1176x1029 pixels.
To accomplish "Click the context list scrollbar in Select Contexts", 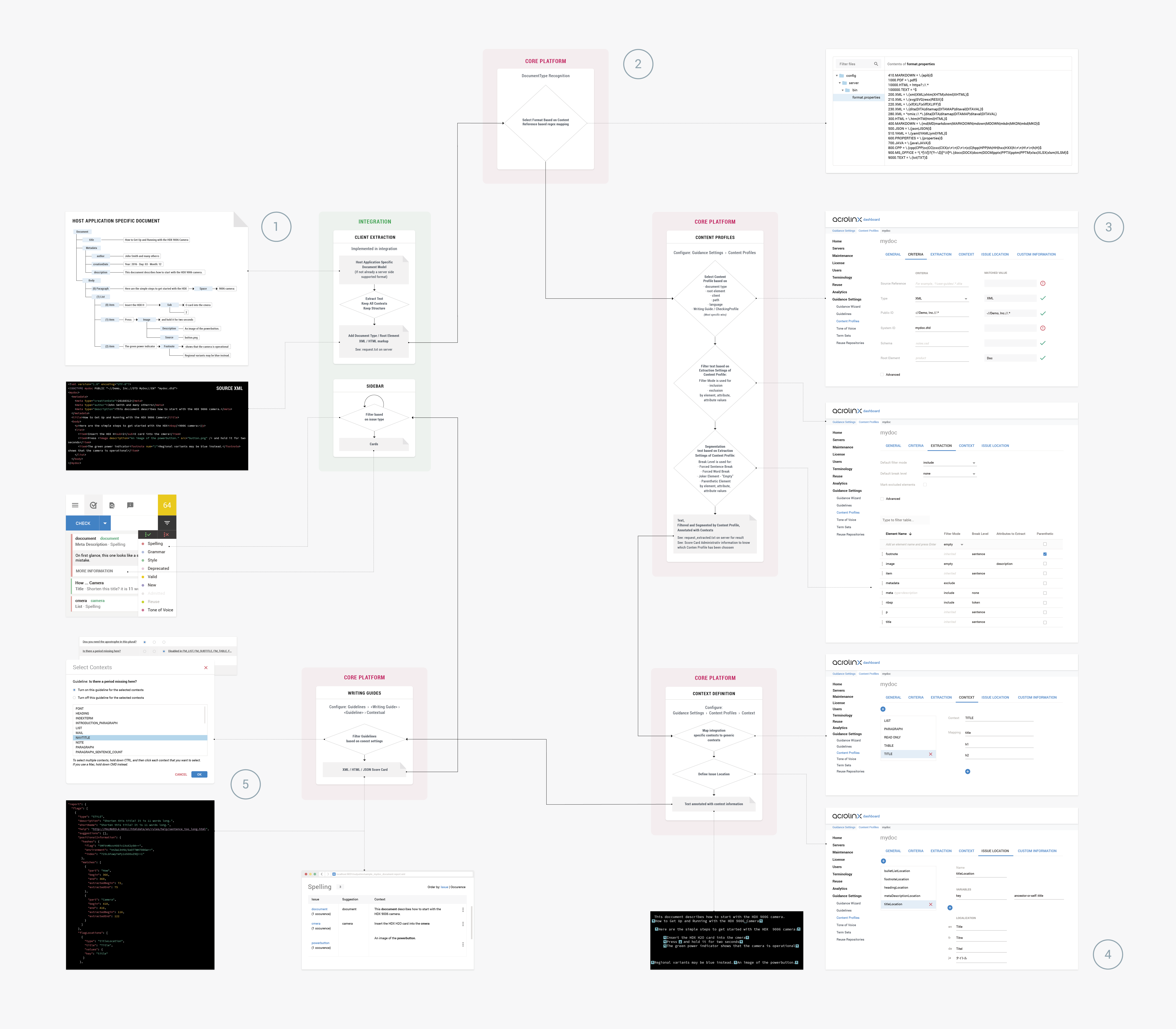I will 205,715.
